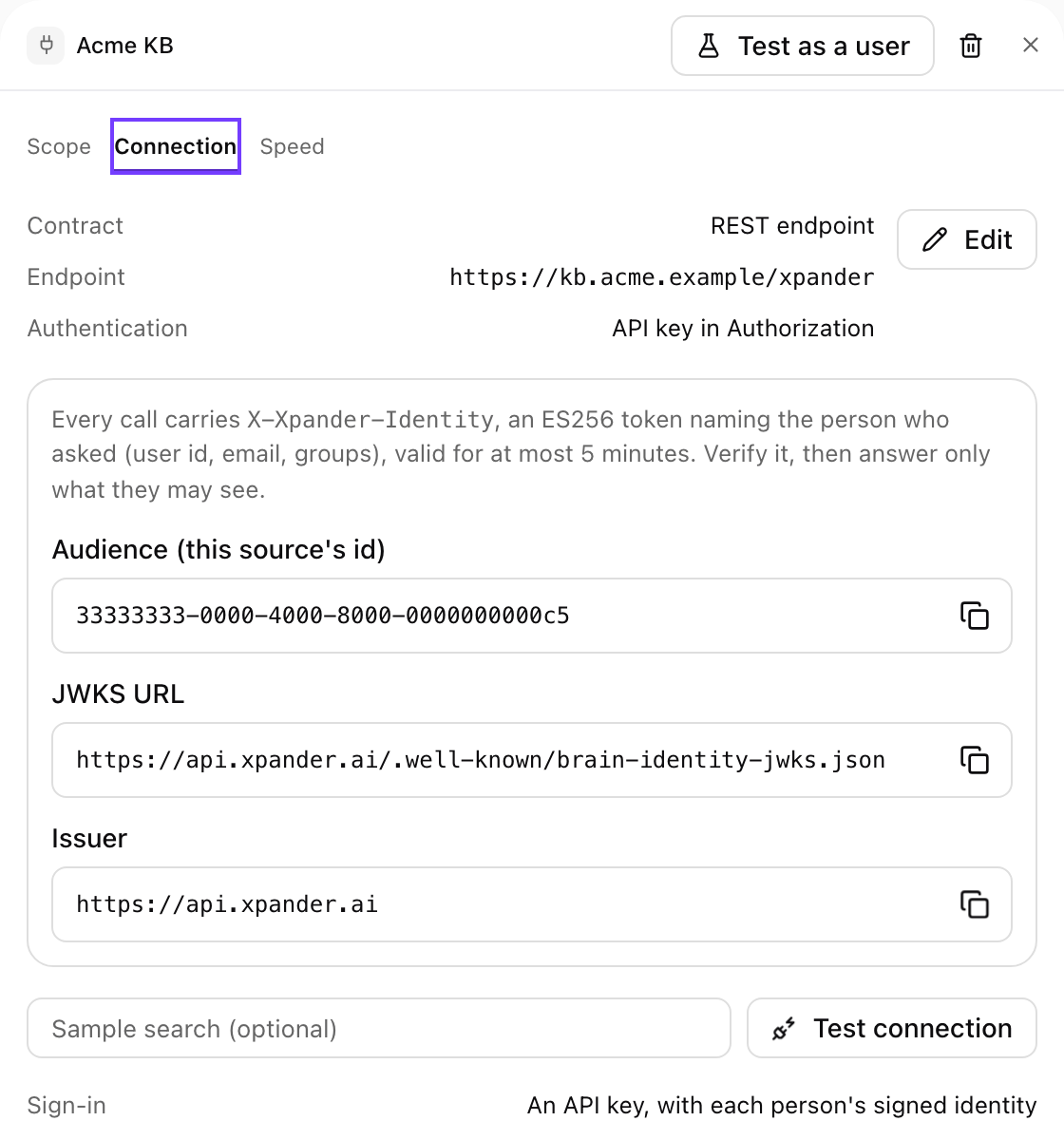The height and width of the screenshot is (1140, 1064).
Task: Click the endpoint https://kb.acme.example/xpander
Action: (x=662, y=277)
